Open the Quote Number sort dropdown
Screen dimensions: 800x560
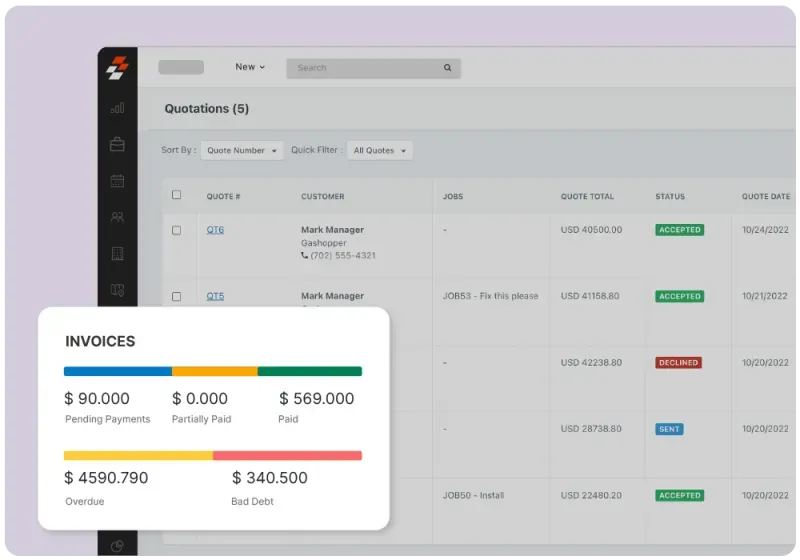pos(241,151)
